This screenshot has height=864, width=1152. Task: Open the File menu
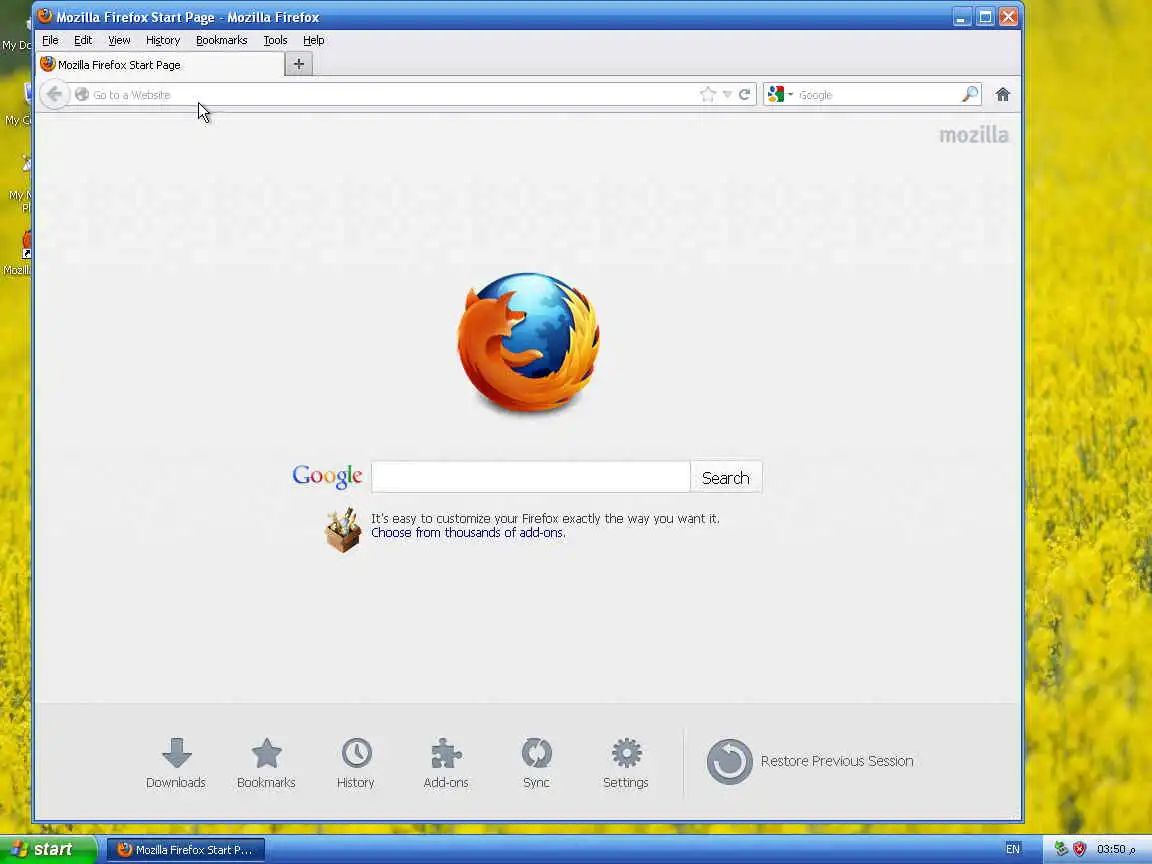[50, 40]
